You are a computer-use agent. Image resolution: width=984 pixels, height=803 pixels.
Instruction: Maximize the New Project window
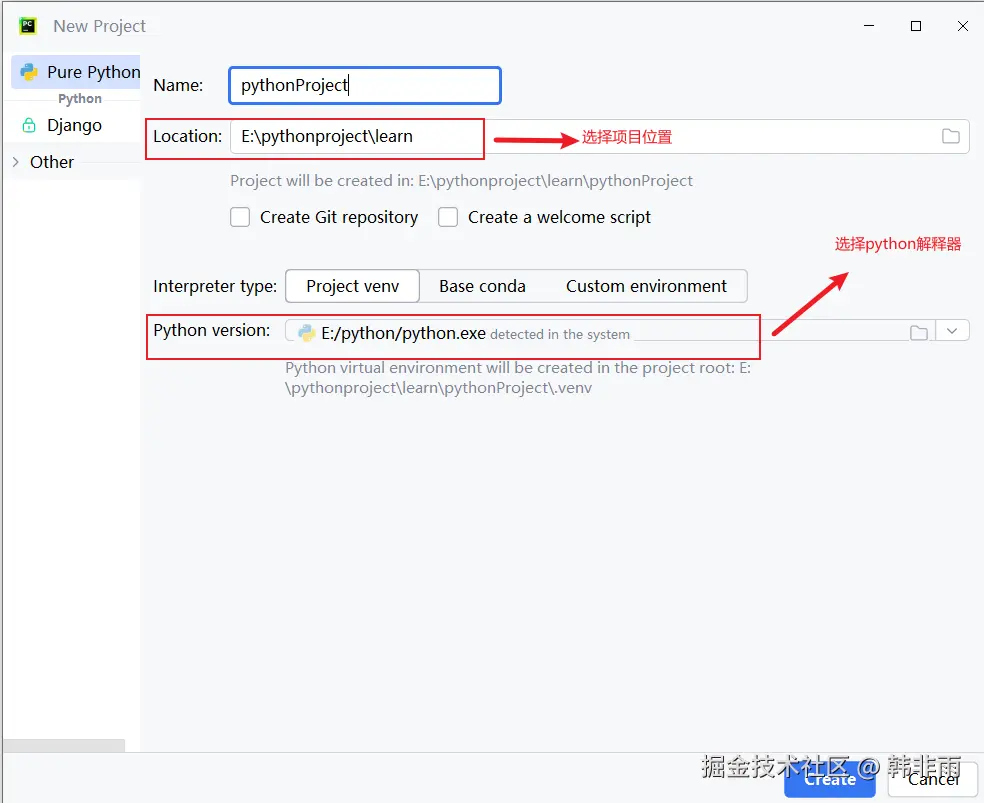click(916, 26)
